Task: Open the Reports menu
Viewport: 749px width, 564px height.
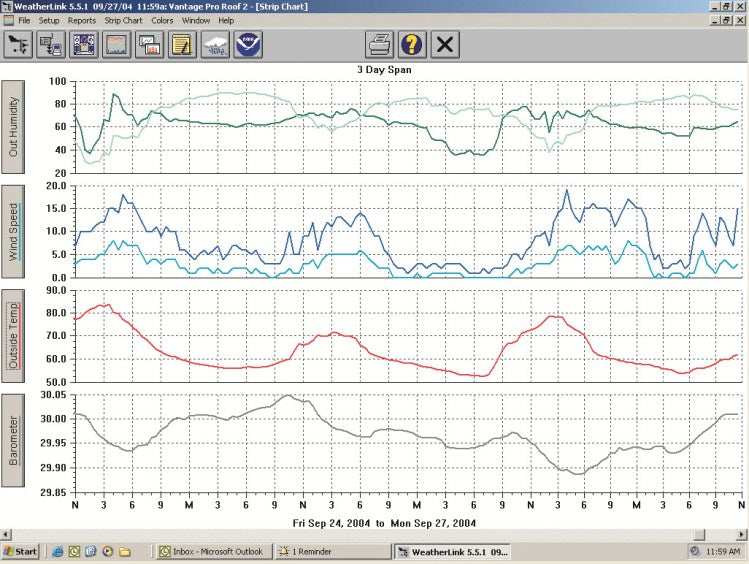Action: (x=82, y=20)
